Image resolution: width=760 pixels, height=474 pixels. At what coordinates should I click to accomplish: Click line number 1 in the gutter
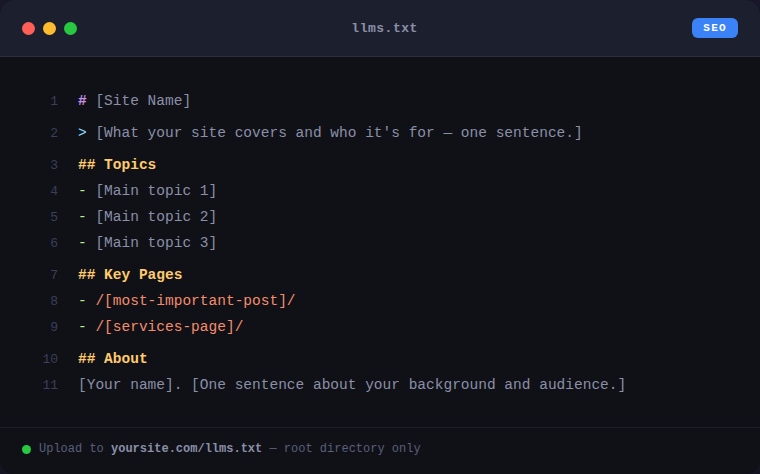(x=54, y=101)
